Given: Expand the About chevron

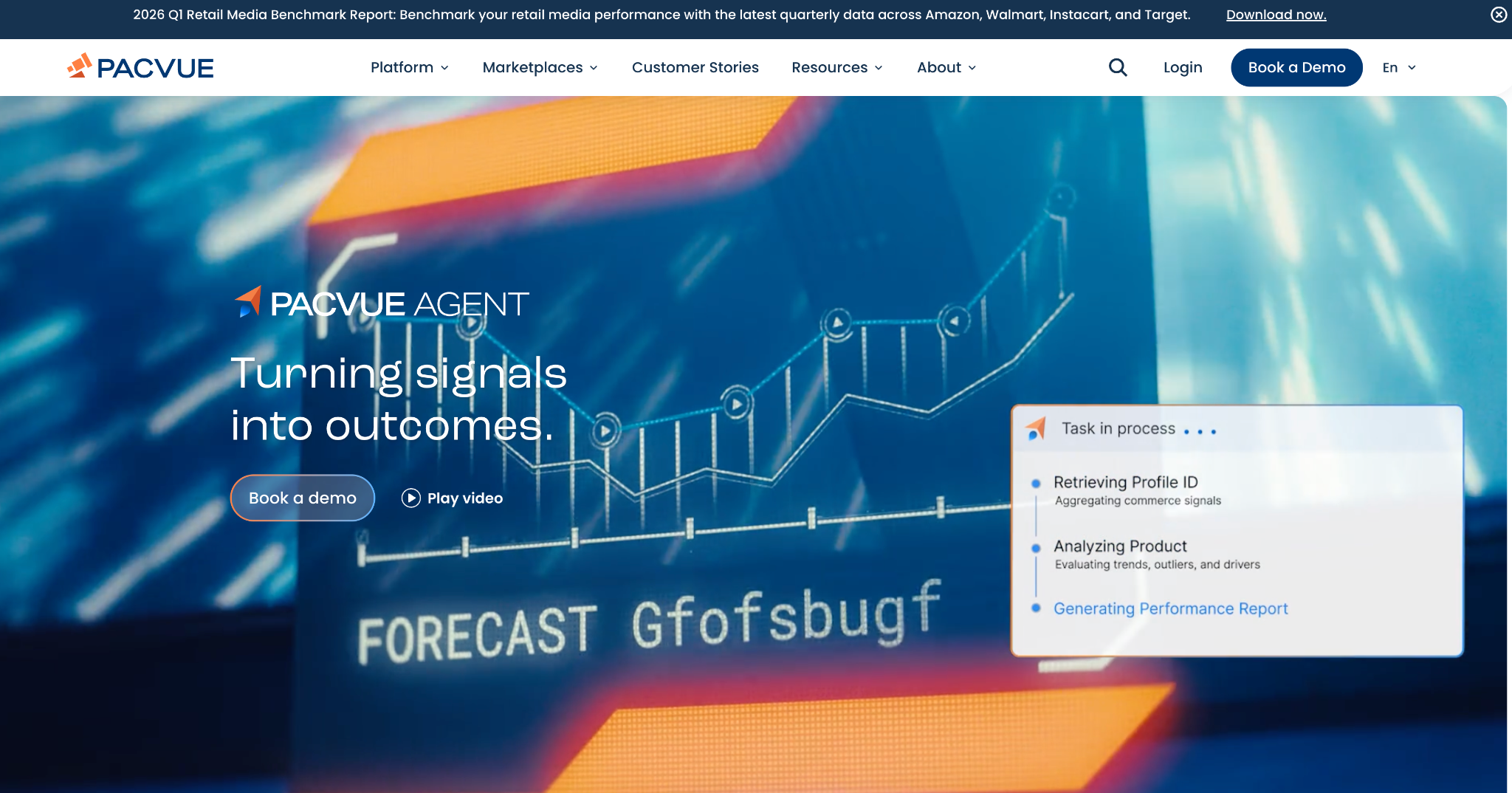Looking at the screenshot, I should coord(972,68).
